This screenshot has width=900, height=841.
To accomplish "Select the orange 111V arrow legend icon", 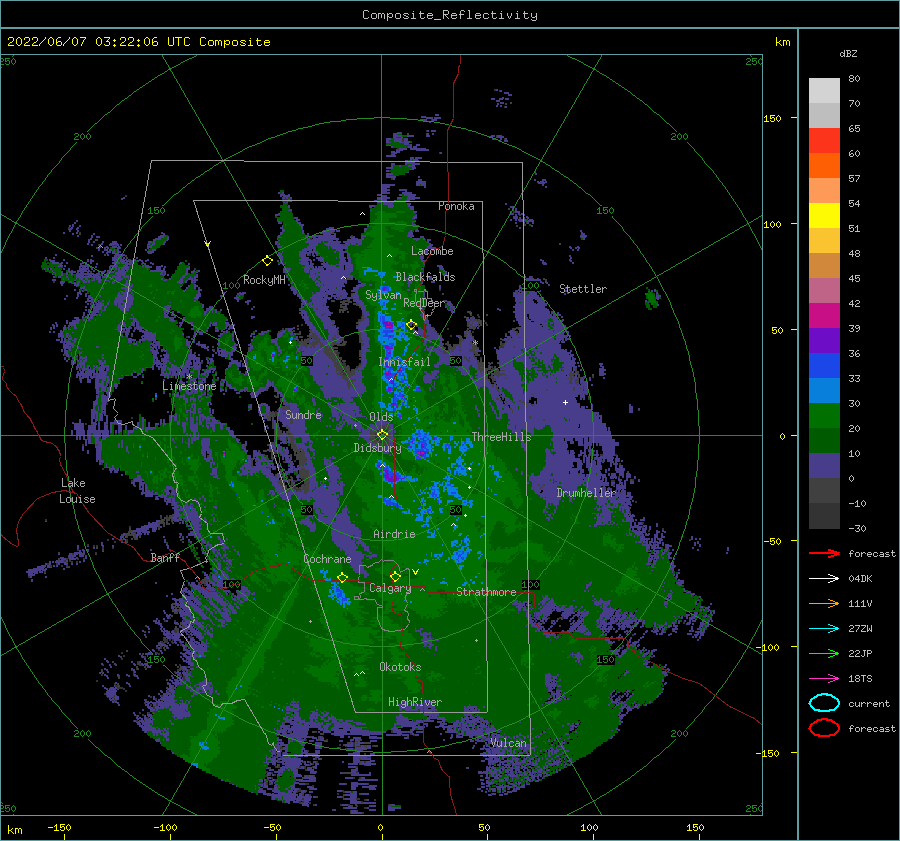I will [824, 603].
